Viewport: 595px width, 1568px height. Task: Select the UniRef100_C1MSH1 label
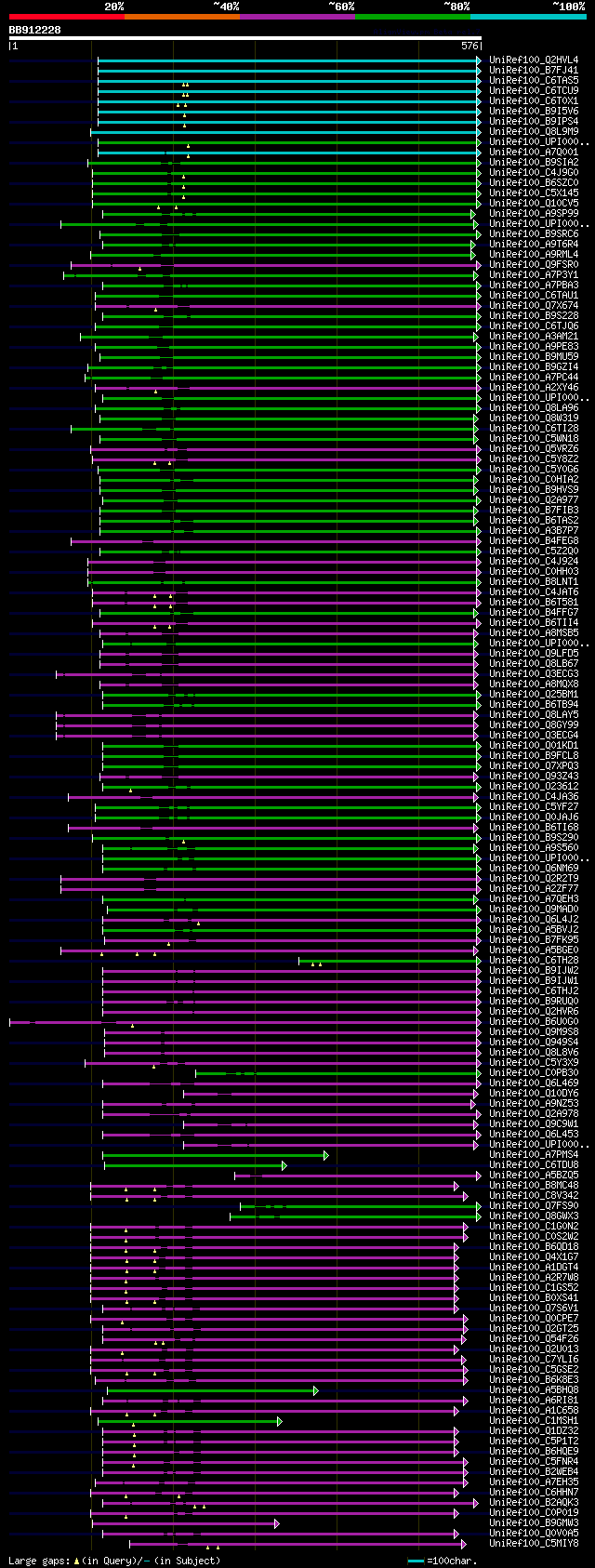click(x=534, y=1420)
